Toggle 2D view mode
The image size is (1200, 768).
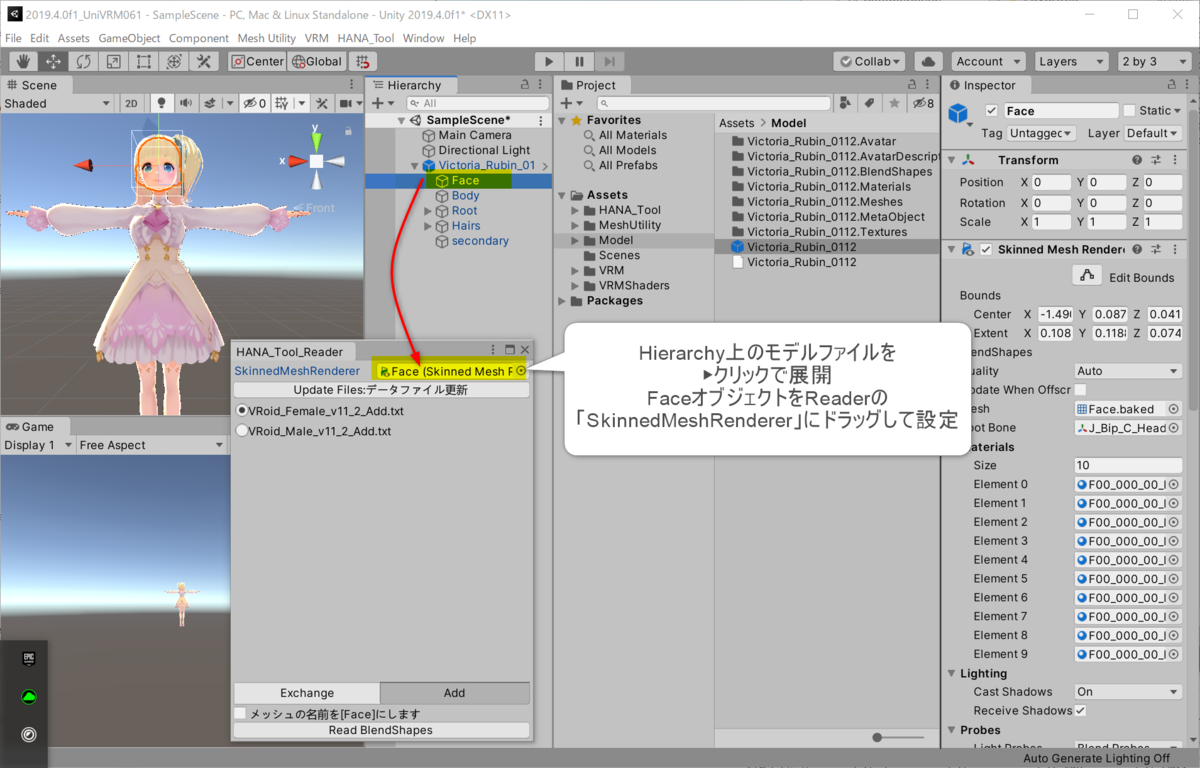coord(131,103)
